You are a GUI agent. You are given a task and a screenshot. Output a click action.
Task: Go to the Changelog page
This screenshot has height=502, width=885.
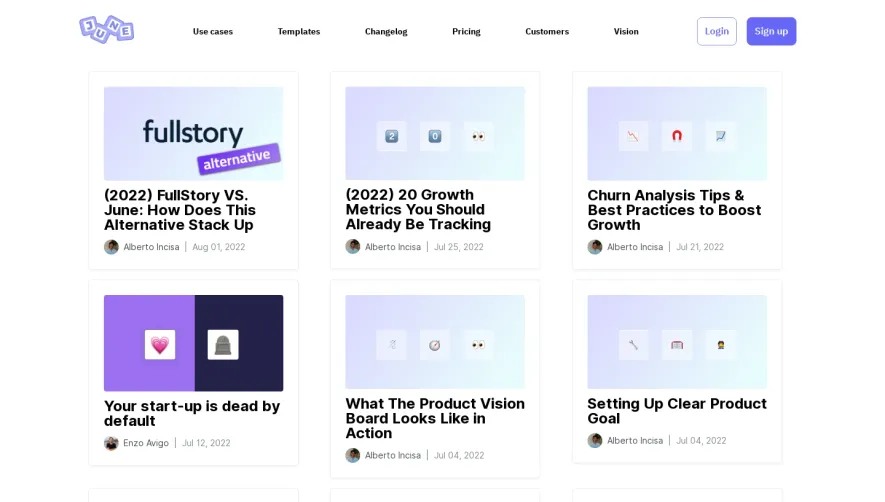click(386, 32)
